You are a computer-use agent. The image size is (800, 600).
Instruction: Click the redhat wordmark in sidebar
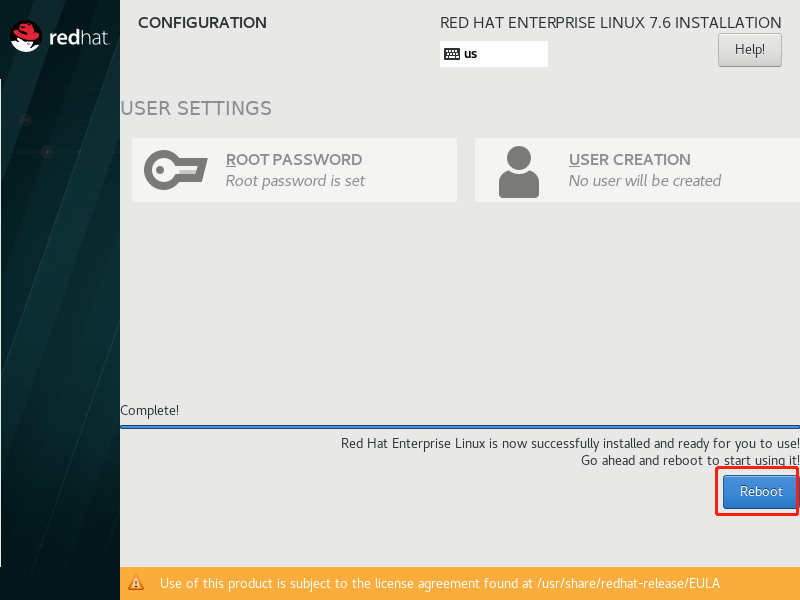click(79, 38)
